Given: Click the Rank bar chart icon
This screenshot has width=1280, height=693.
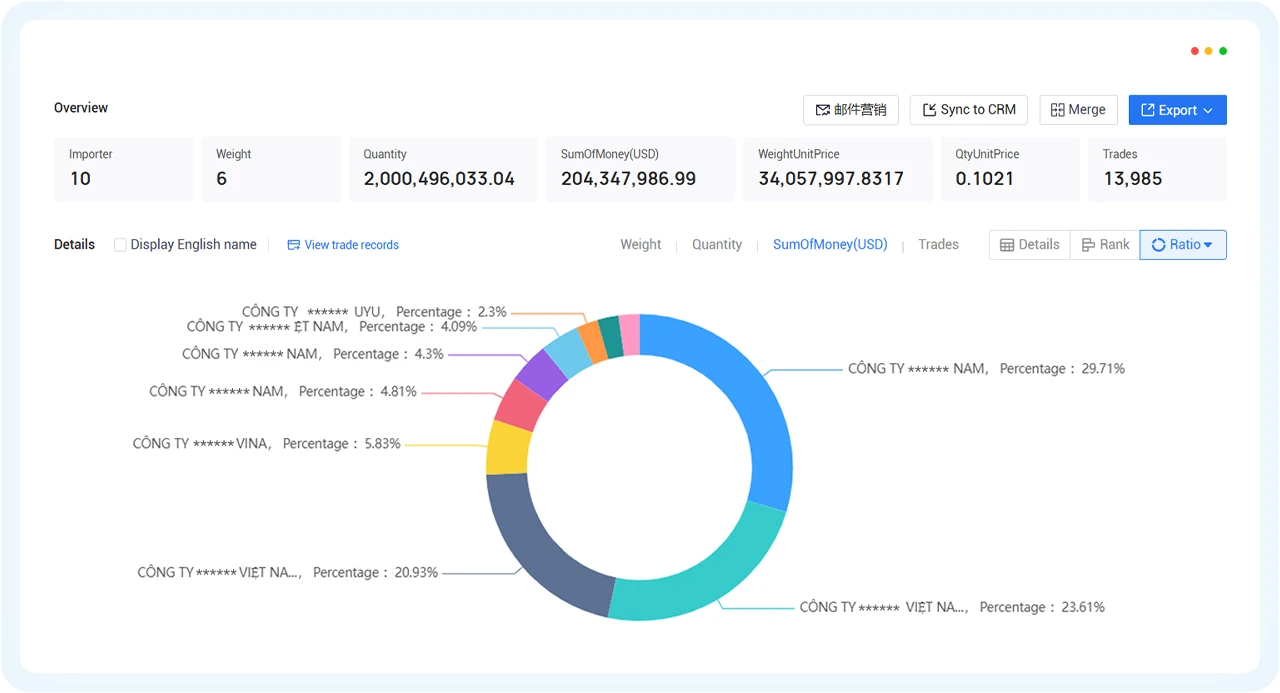Looking at the screenshot, I should point(1089,245).
